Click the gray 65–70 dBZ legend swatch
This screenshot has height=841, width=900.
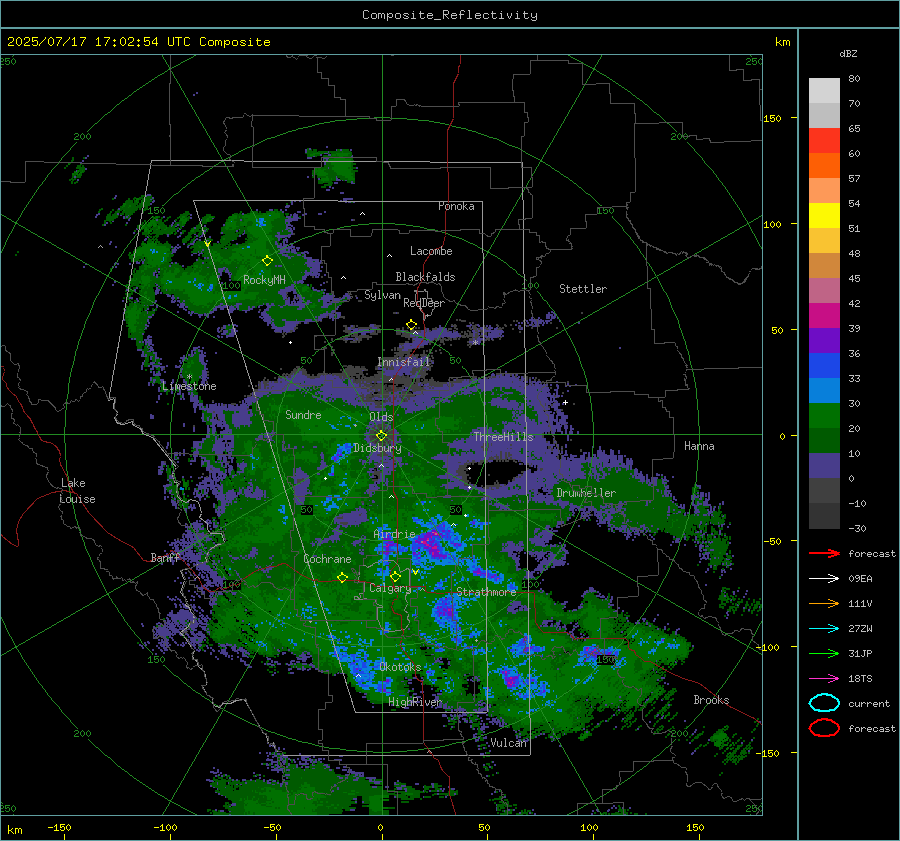824,115
